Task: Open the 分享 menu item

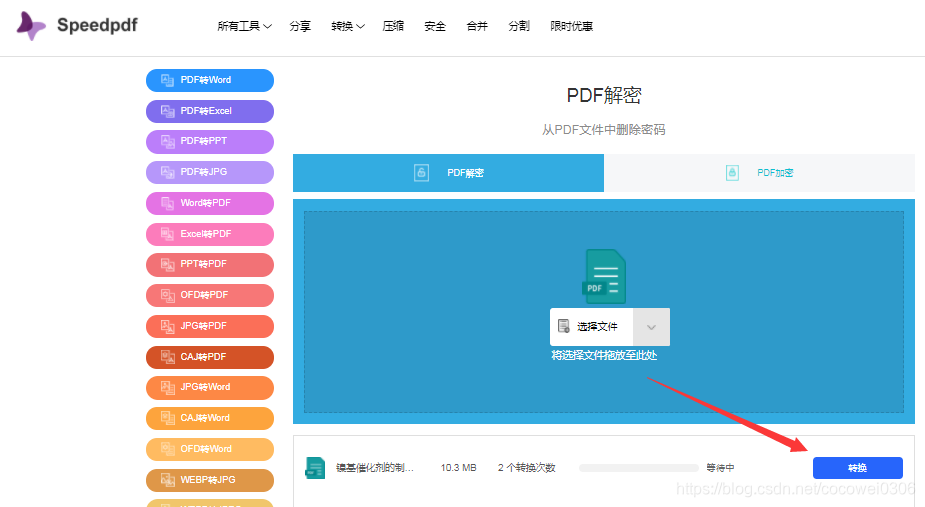Action: 300,26
